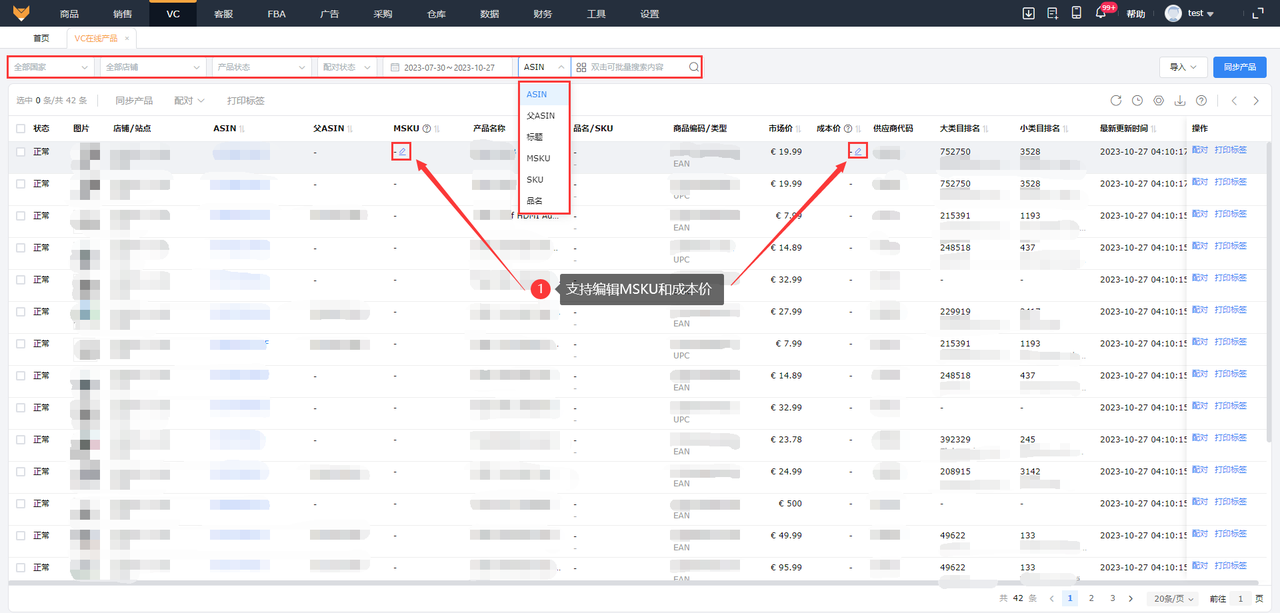
Task: Open the 广告 top menu
Action: (x=328, y=14)
